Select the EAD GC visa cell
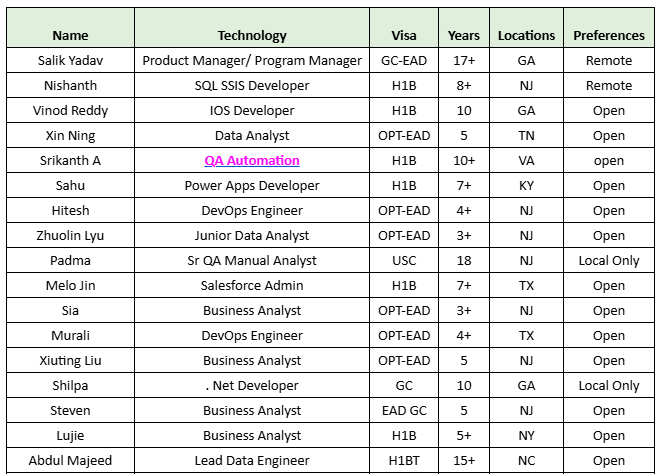The width and height of the screenshot is (669, 474). pyautogui.click(x=404, y=410)
